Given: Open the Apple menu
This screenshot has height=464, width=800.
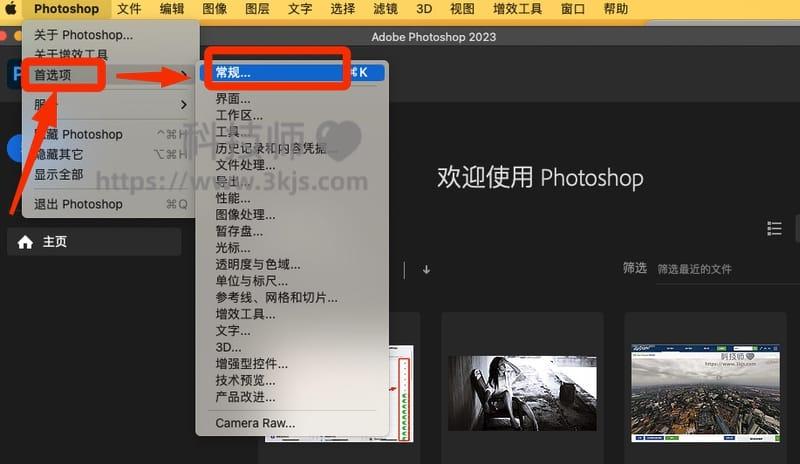Looking at the screenshot, I should [11, 9].
